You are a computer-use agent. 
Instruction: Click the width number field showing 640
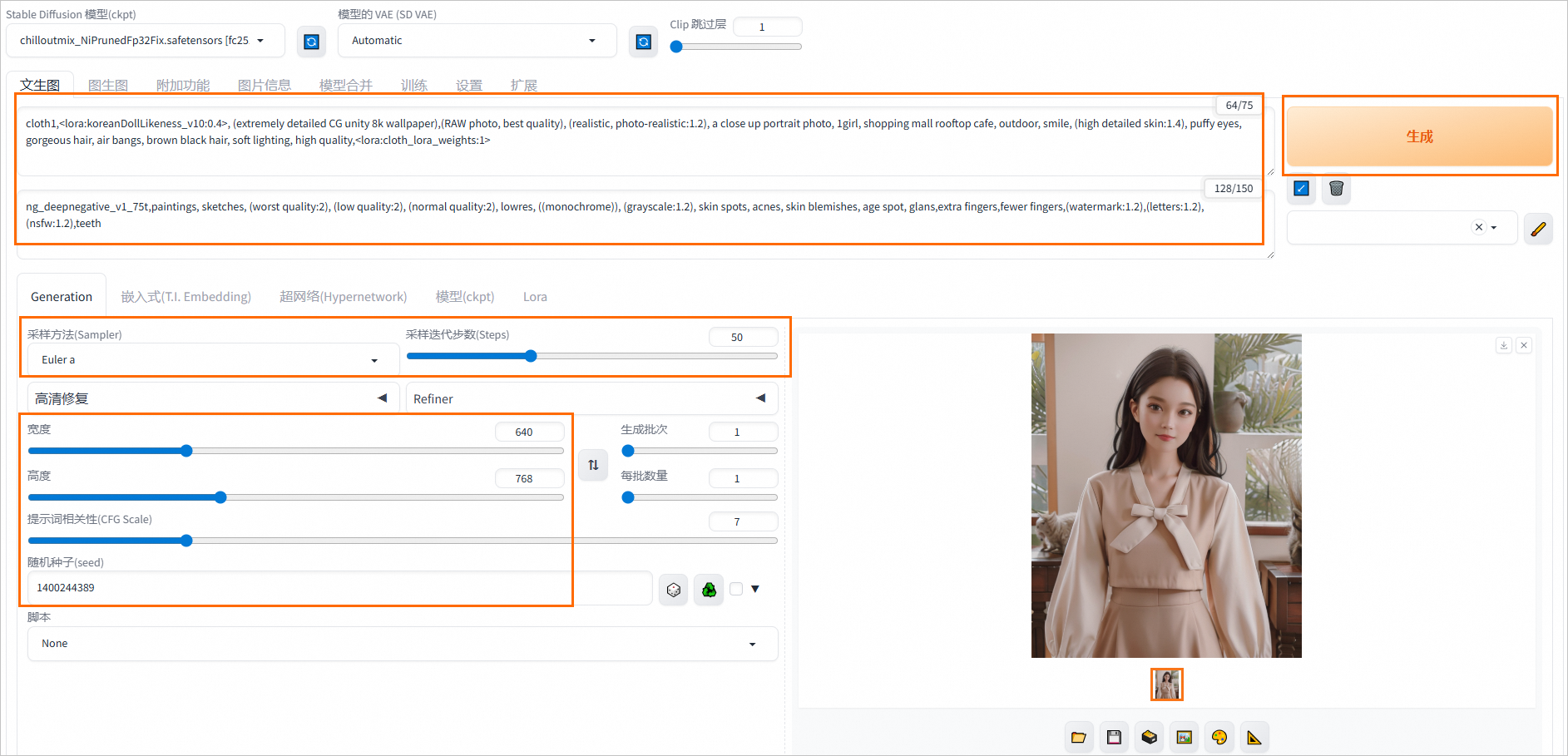[x=529, y=432]
